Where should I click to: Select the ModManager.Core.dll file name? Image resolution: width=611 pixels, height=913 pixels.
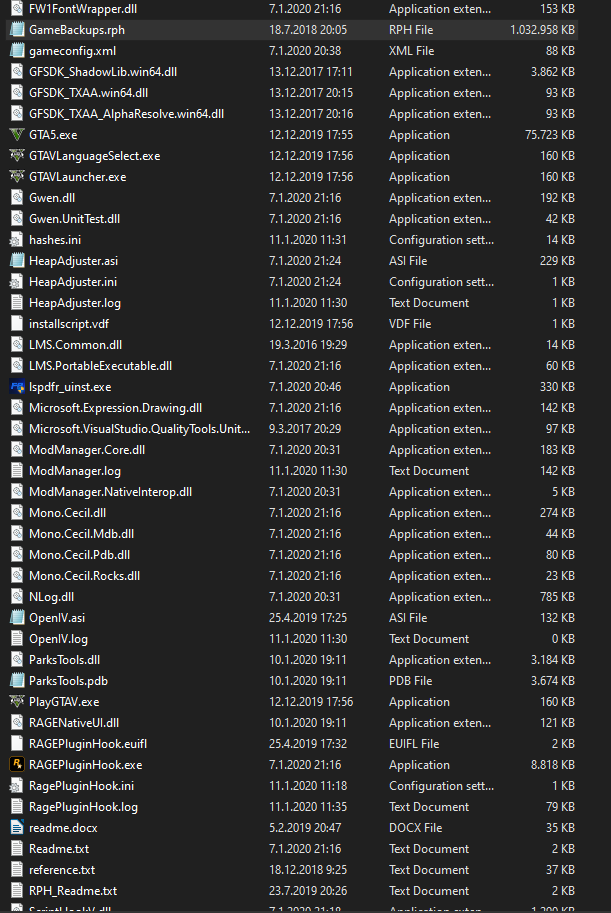[87, 450]
